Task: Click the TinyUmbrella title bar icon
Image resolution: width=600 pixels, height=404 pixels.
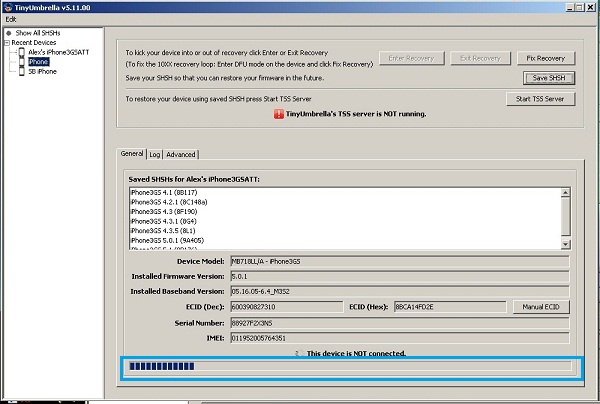Action: [x=8, y=7]
